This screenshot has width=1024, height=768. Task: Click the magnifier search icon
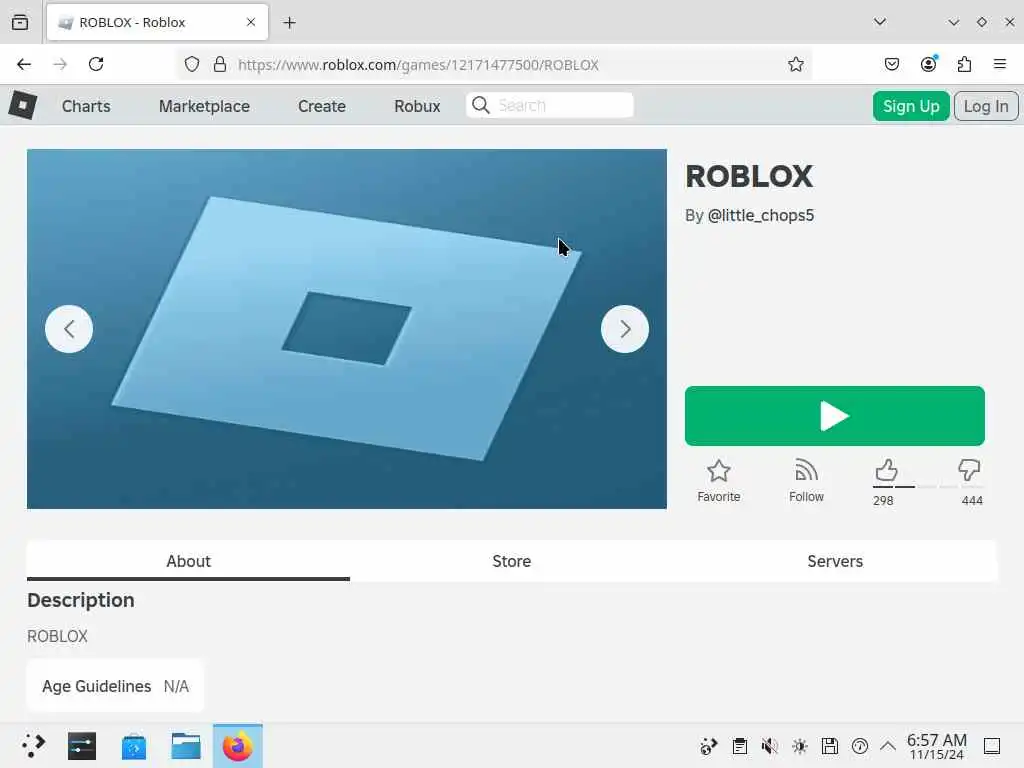pyautogui.click(x=481, y=105)
